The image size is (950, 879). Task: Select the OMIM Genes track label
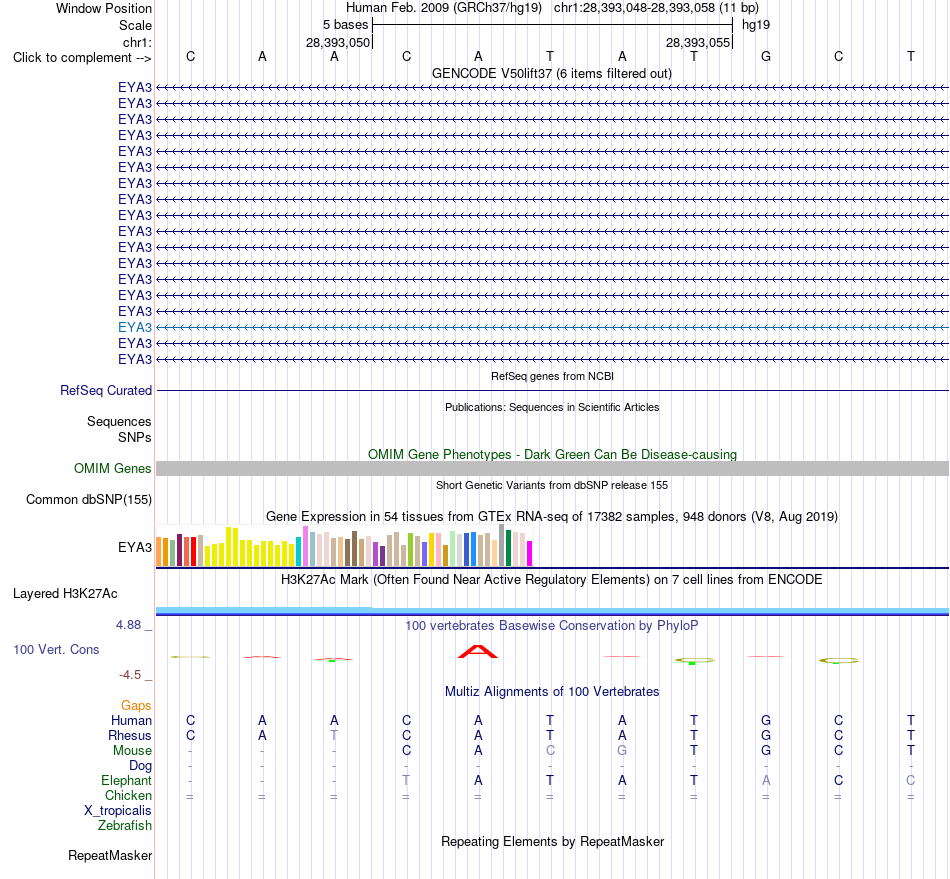coord(112,468)
